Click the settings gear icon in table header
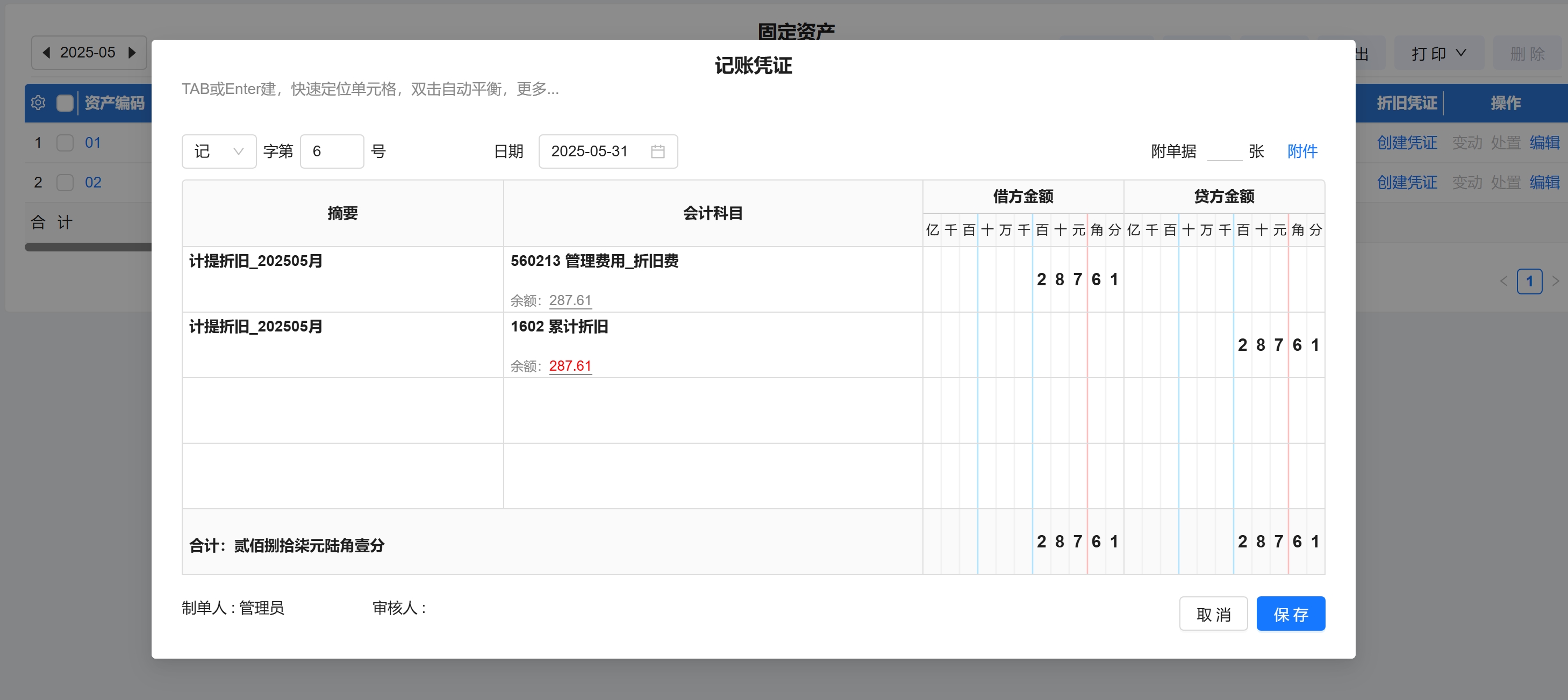1568x700 pixels. tap(38, 103)
